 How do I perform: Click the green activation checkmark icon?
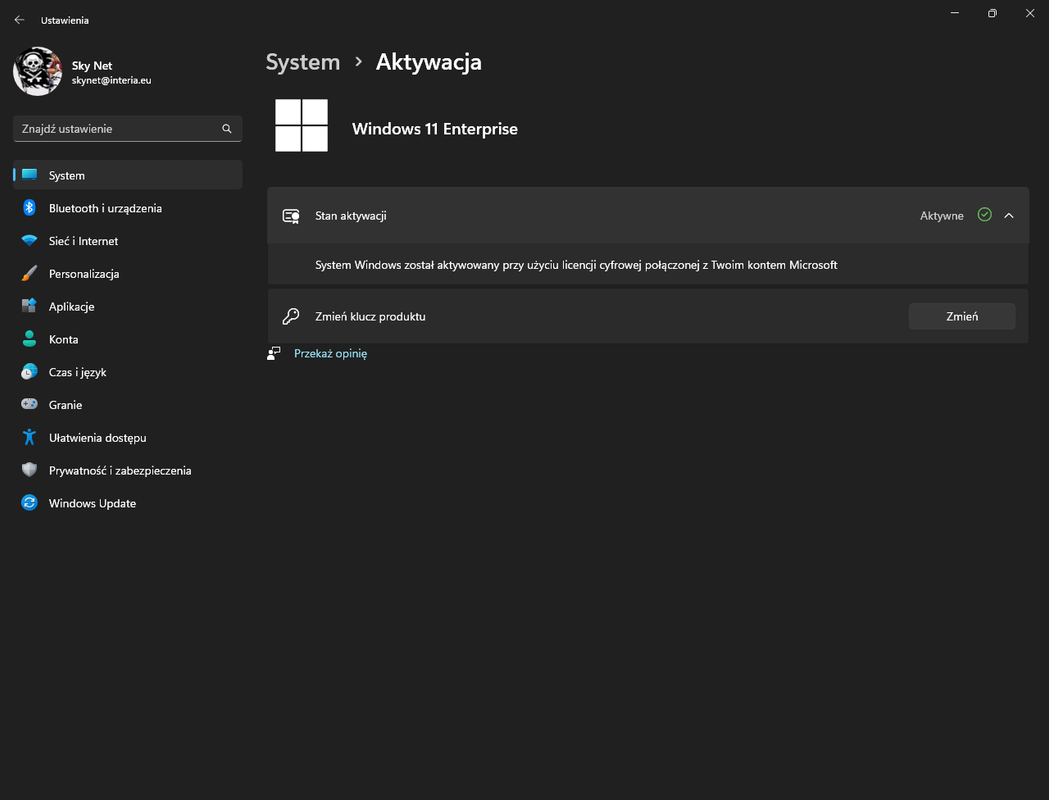(984, 215)
